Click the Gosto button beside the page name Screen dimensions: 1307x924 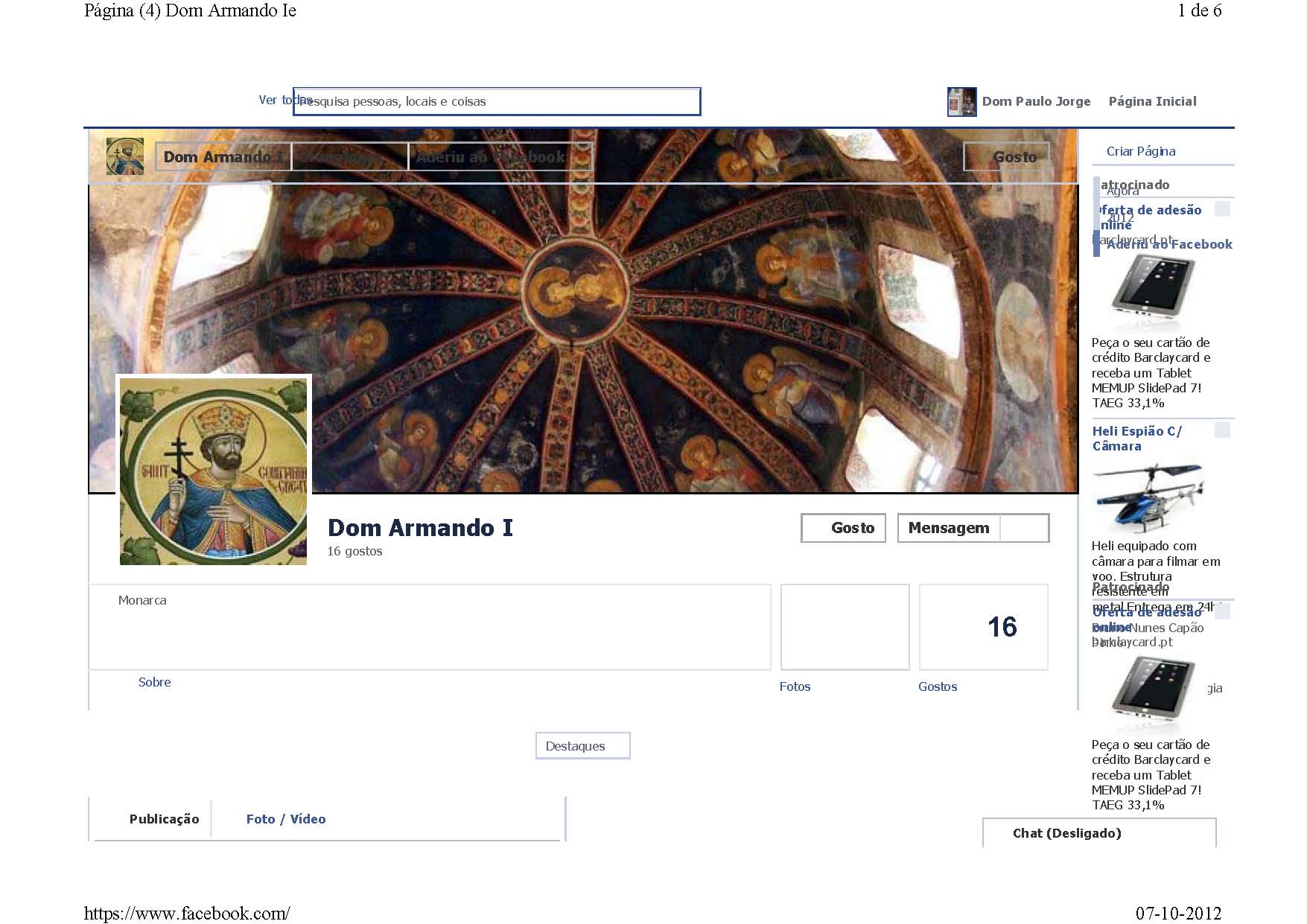843,528
